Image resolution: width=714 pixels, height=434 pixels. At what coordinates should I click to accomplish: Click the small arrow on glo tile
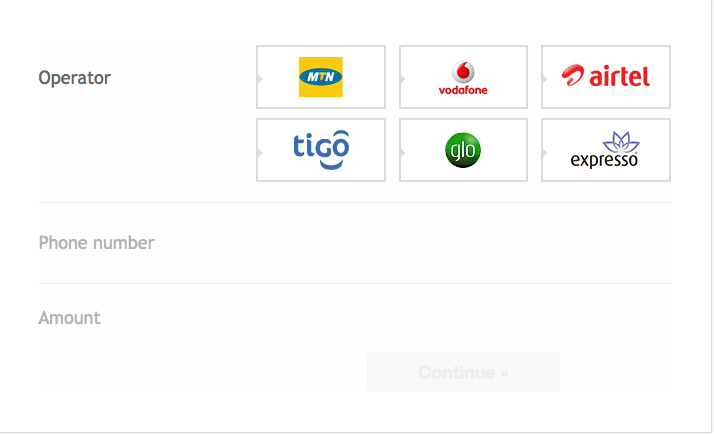[x=403, y=153]
